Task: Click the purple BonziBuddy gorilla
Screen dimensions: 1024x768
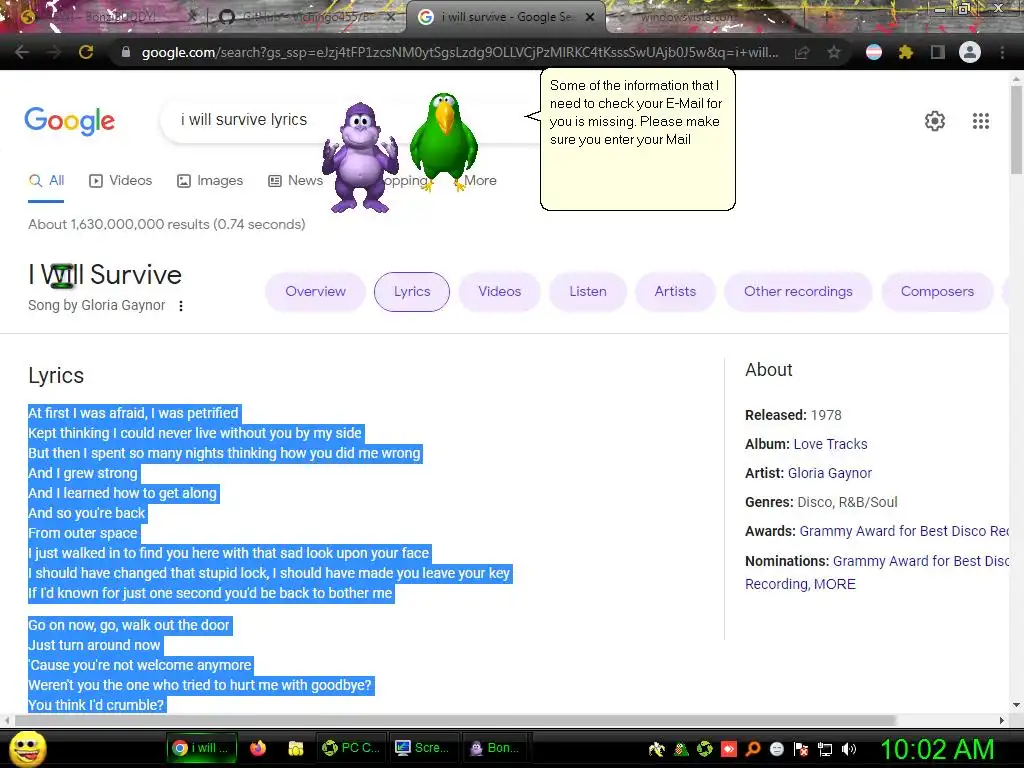Action: 360,158
